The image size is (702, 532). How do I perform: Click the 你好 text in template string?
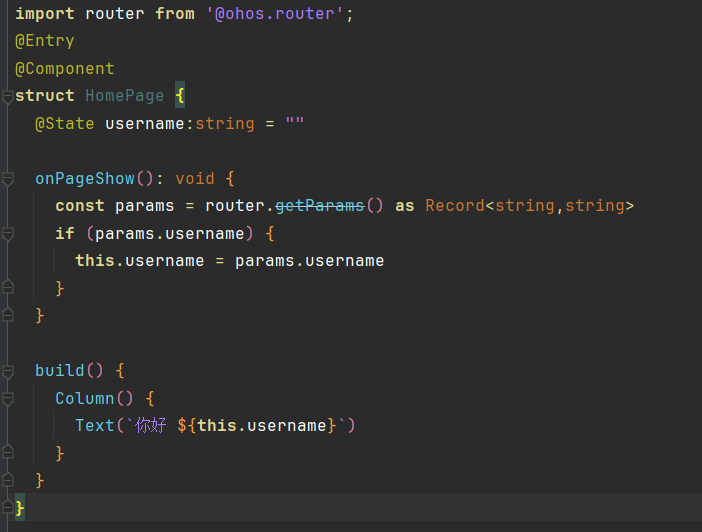(150, 425)
